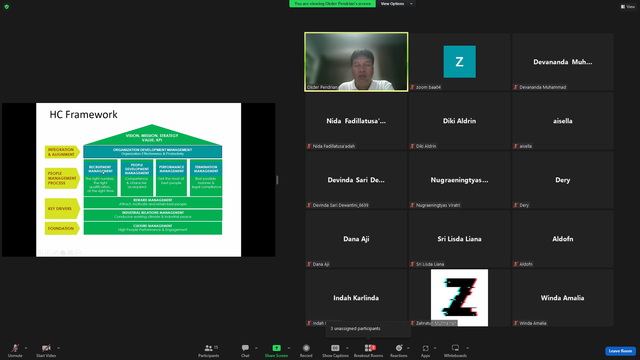Click the muted mic icon on Nugraeningtyas Viratri
The height and width of the screenshot is (360, 640).
click(412, 205)
